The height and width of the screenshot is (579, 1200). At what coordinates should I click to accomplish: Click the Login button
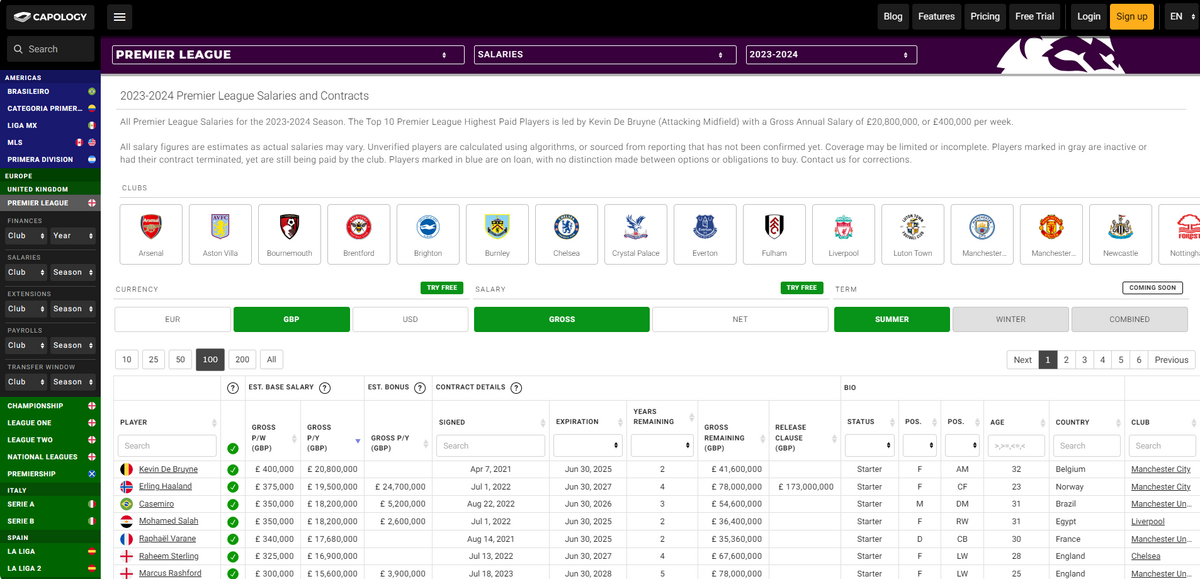coord(1089,17)
